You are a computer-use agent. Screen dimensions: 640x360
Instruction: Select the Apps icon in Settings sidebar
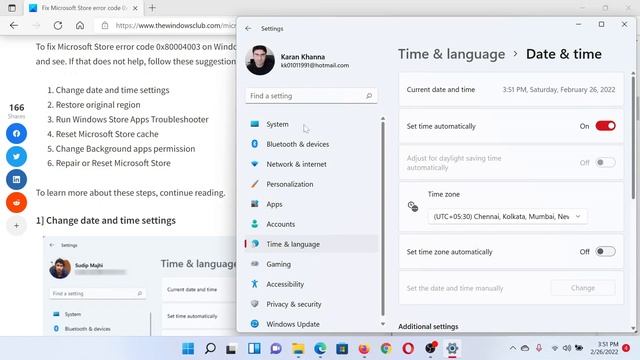click(255, 204)
